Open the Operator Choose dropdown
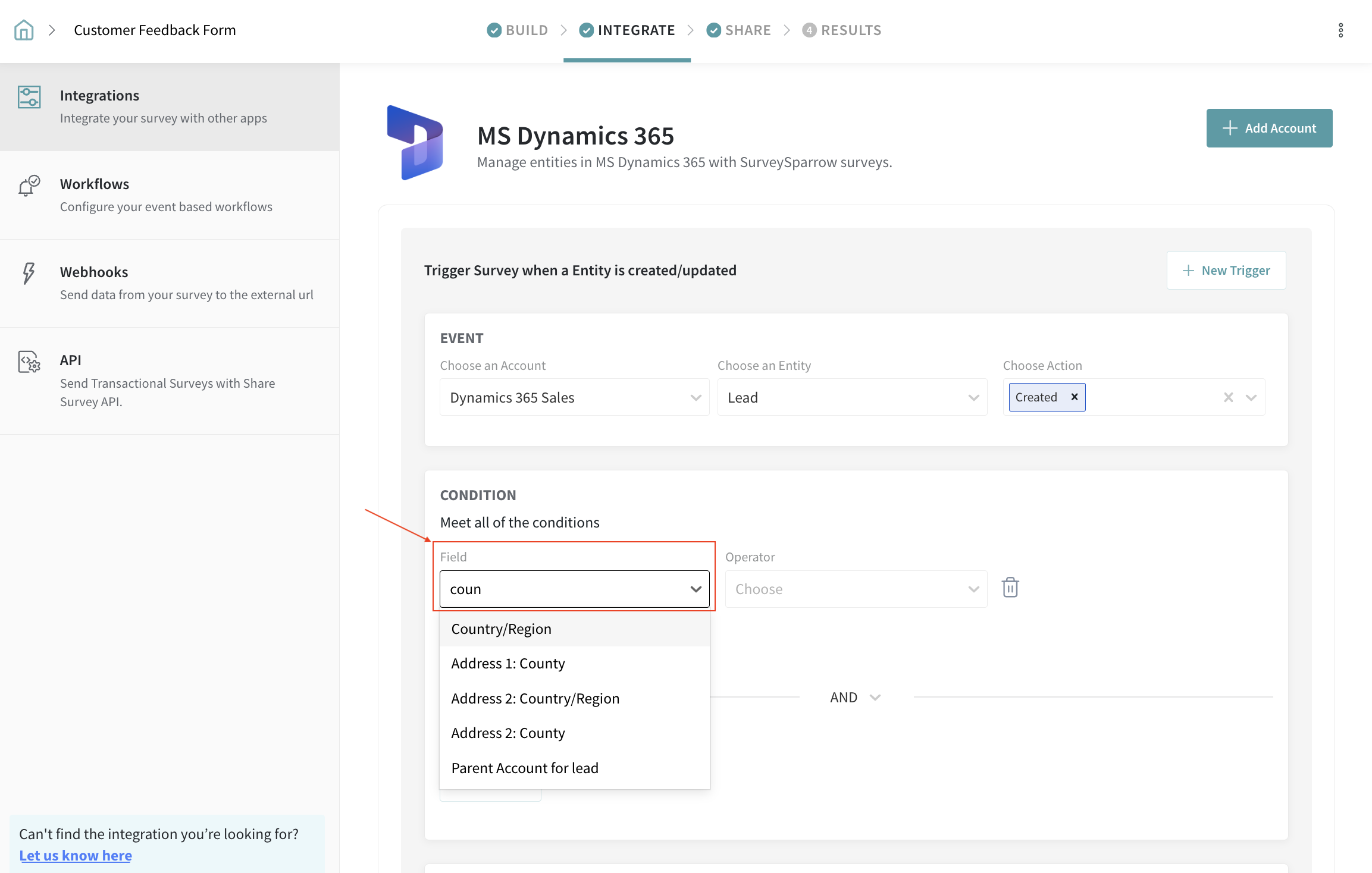Screen dimensions: 1372x873 tap(856, 589)
